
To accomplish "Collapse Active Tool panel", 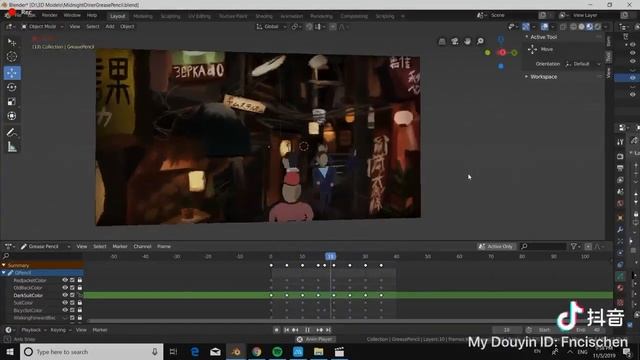I will 527,37.
